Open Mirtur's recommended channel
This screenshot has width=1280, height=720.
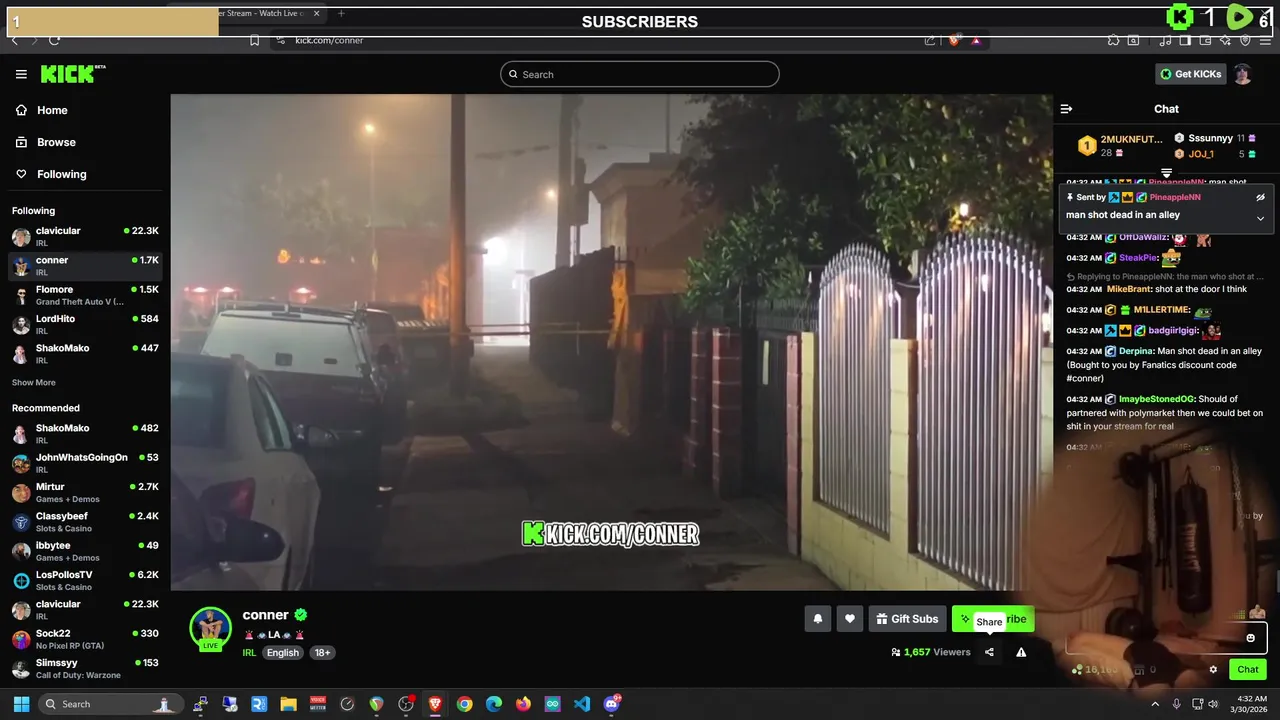coord(85,492)
